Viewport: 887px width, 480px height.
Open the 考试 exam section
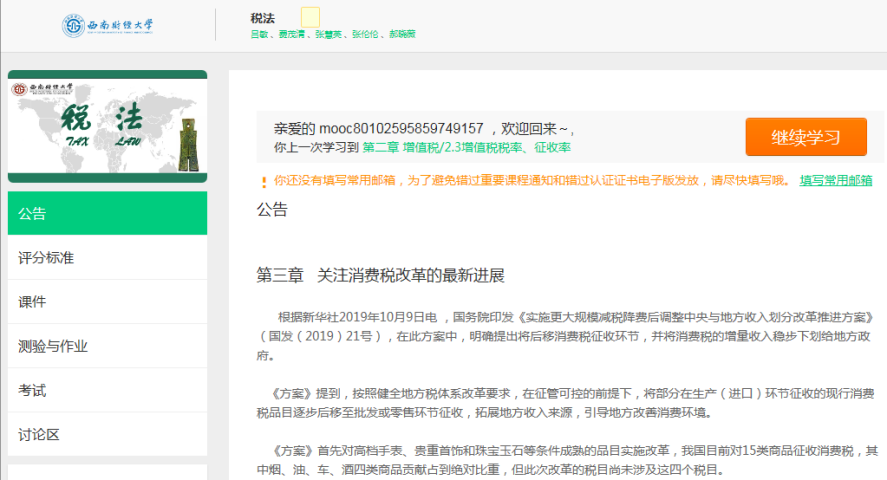coord(107,390)
